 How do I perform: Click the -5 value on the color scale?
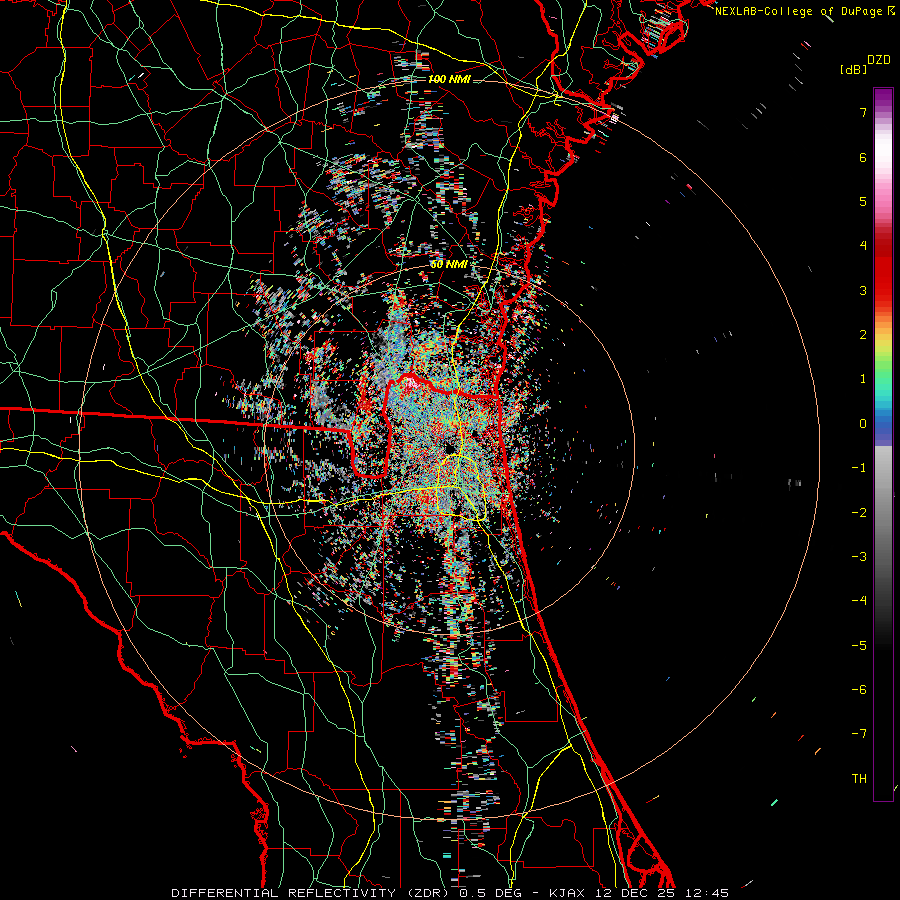859,646
